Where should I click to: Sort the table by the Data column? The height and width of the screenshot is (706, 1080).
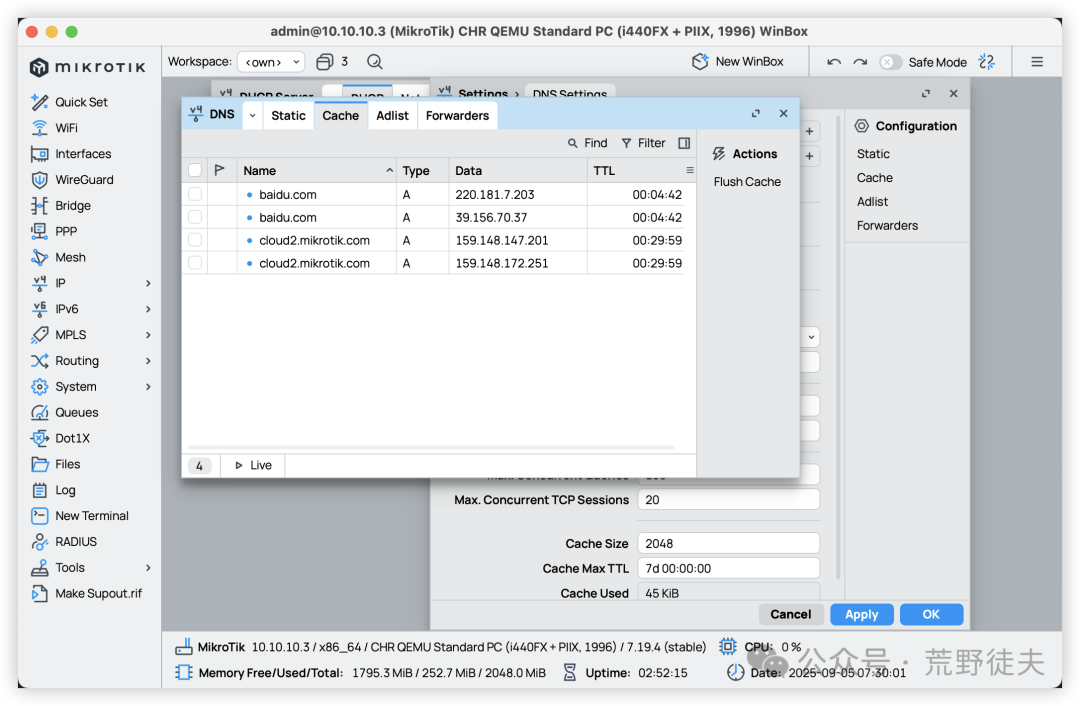tap(518, 170)
